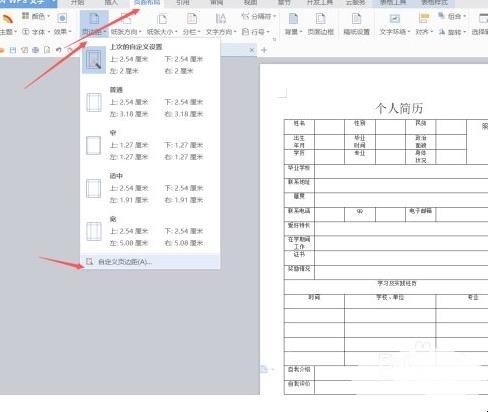Select the 窄 margin preset
This screenshot has width=488, height=412.
tap(150, 145)
